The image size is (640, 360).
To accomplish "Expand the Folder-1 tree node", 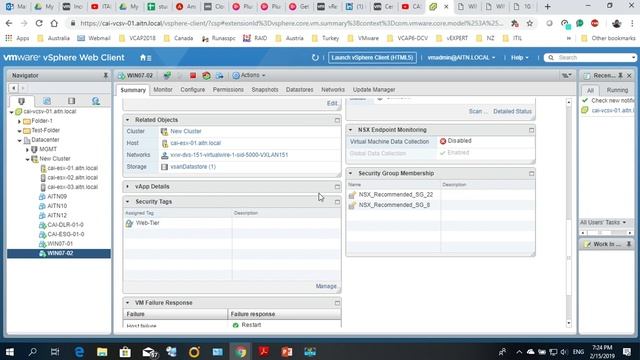I will (x=19, y=121).
